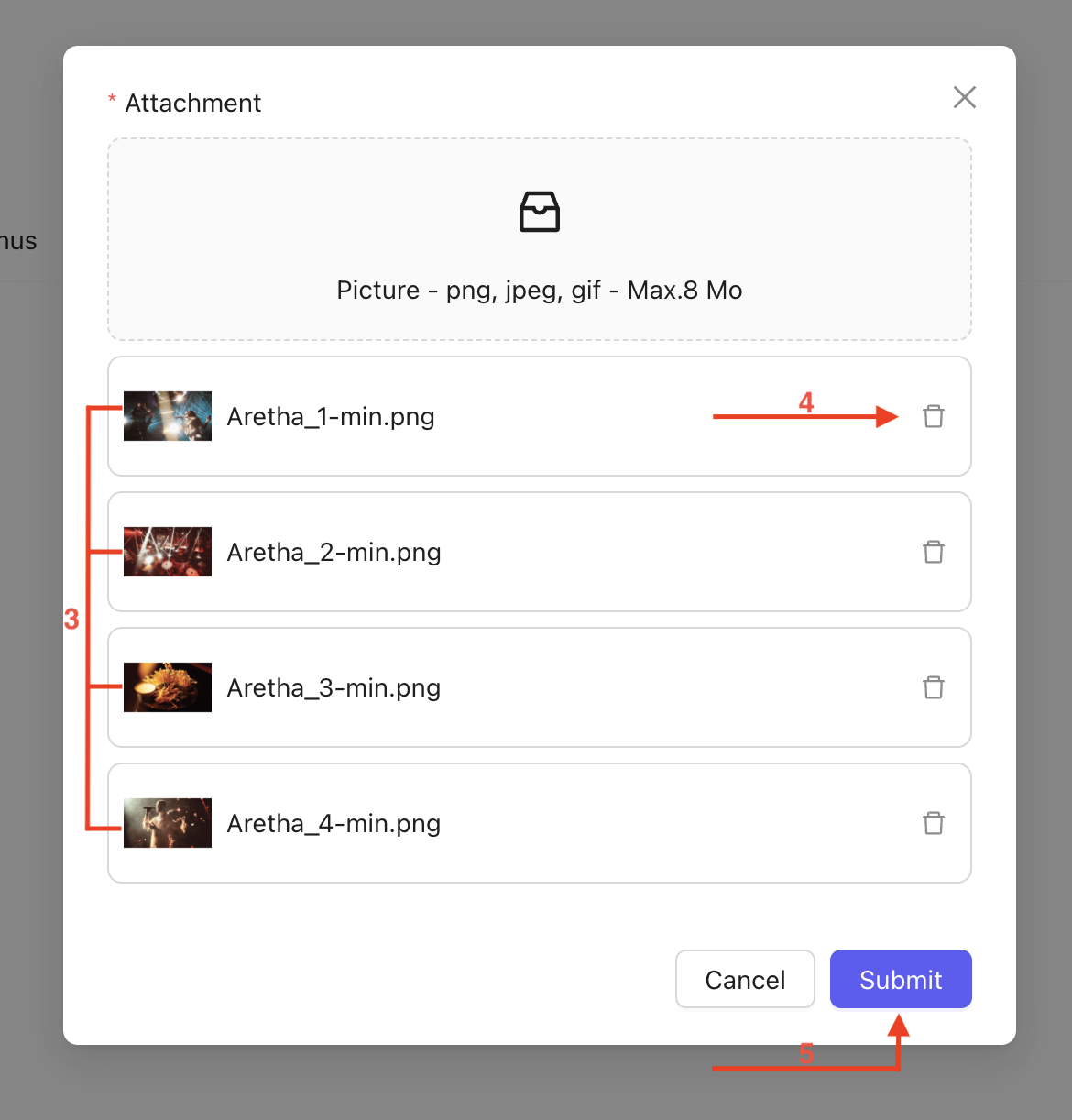1072x1120 pixels.
Task: Delete the Aretha_4-min.png file
Action: coord(933,823)
